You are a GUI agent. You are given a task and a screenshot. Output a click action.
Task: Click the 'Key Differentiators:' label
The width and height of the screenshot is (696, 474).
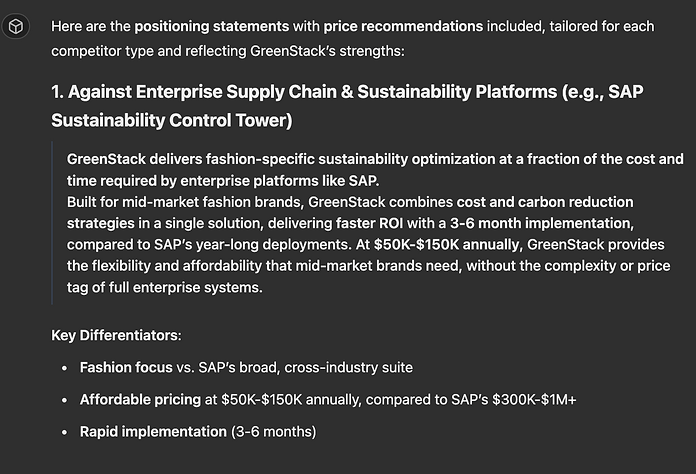pyautogui.click(x=116, y=336)
